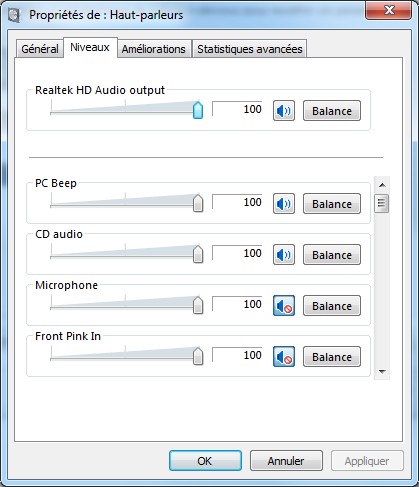
Task: Open Balance for Microphone
Action: point(332,306)
